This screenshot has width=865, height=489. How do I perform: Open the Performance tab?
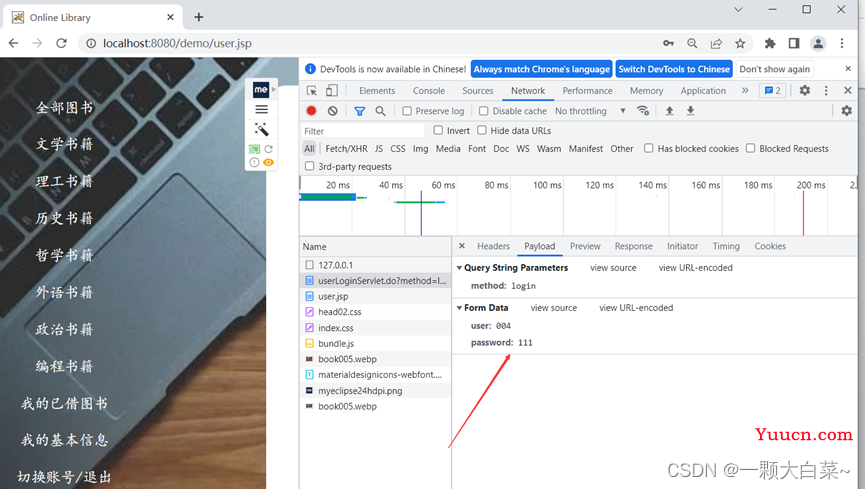pos(588,91)
